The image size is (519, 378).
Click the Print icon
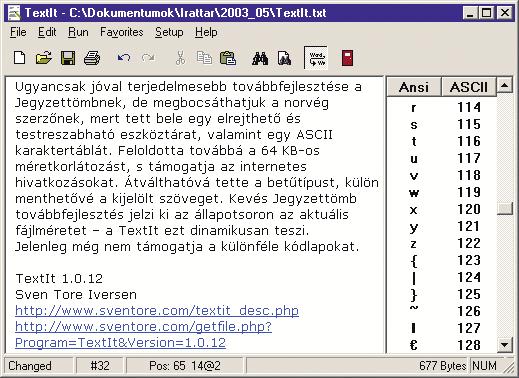92,58
